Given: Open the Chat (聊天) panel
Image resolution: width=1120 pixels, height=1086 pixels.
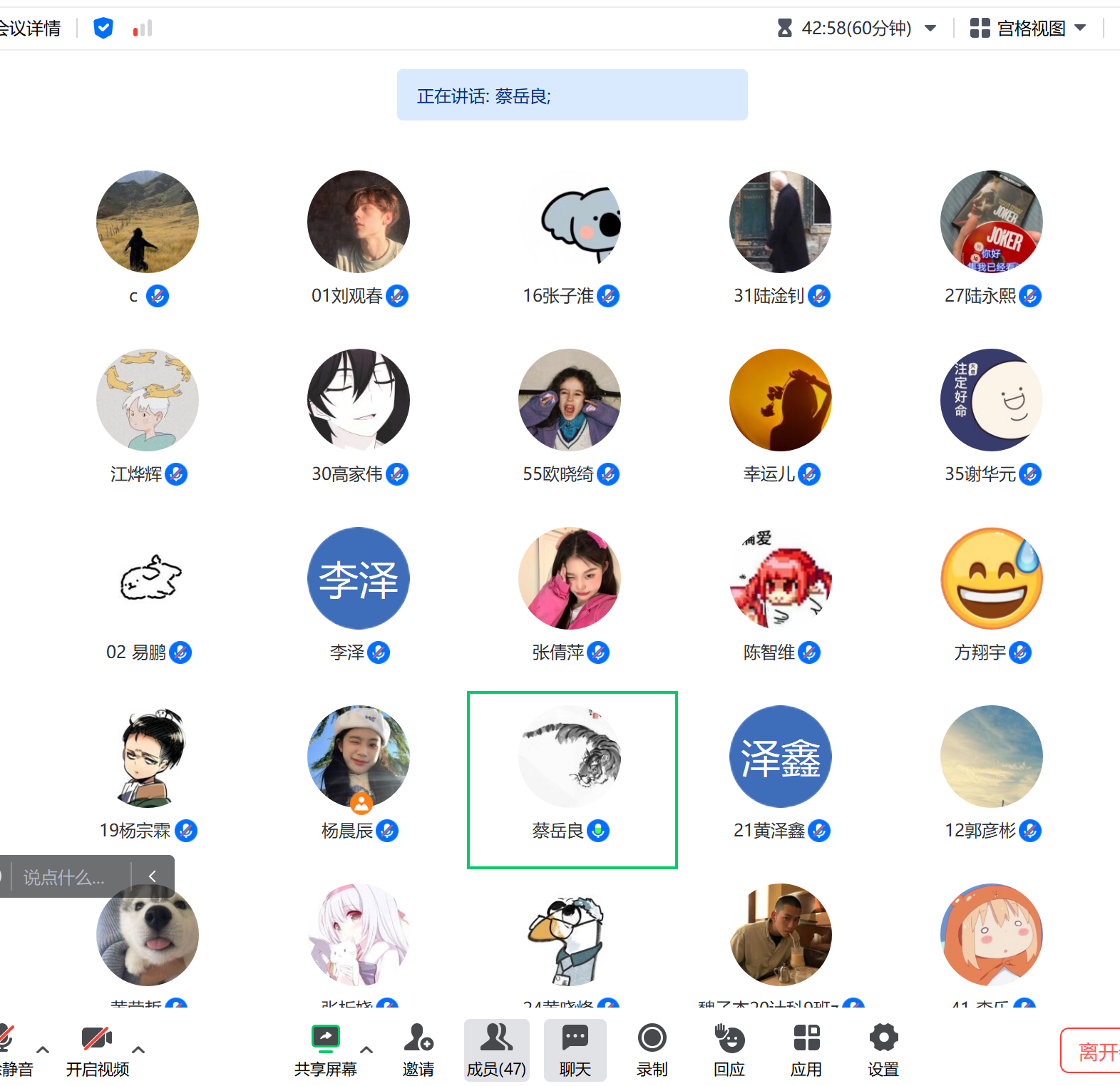Looking at the screenshot, I should tap(575, 1050).
